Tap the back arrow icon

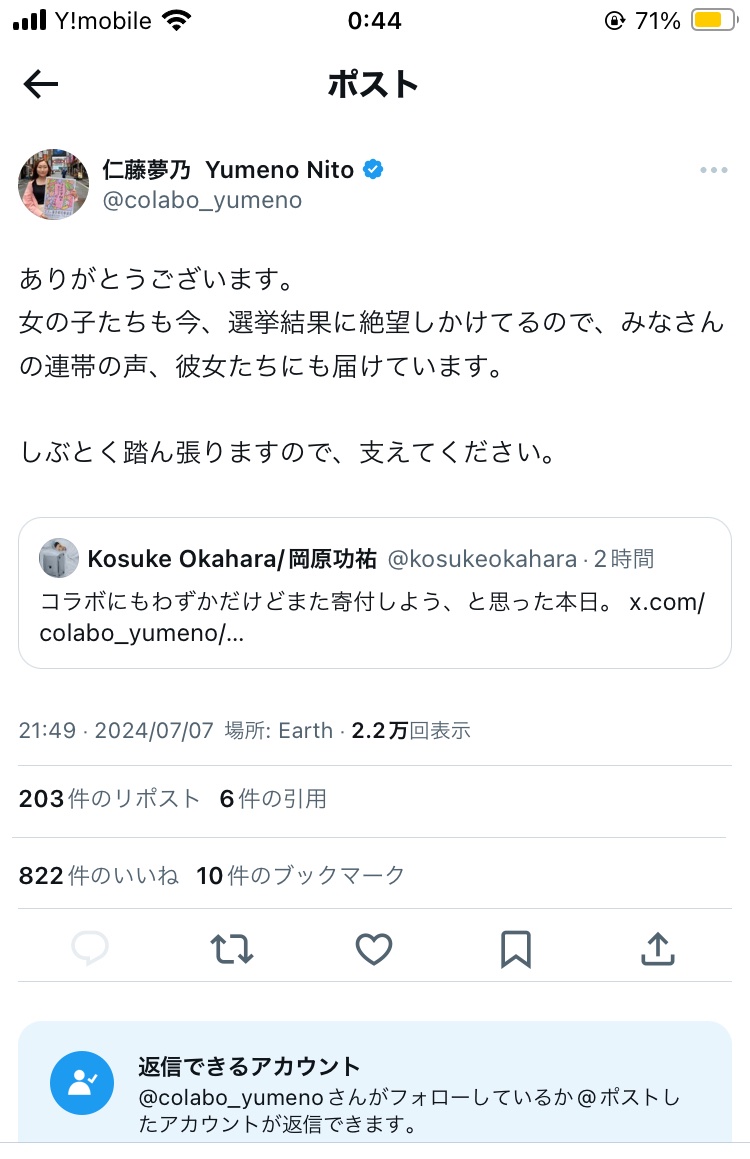click(41, 84)
